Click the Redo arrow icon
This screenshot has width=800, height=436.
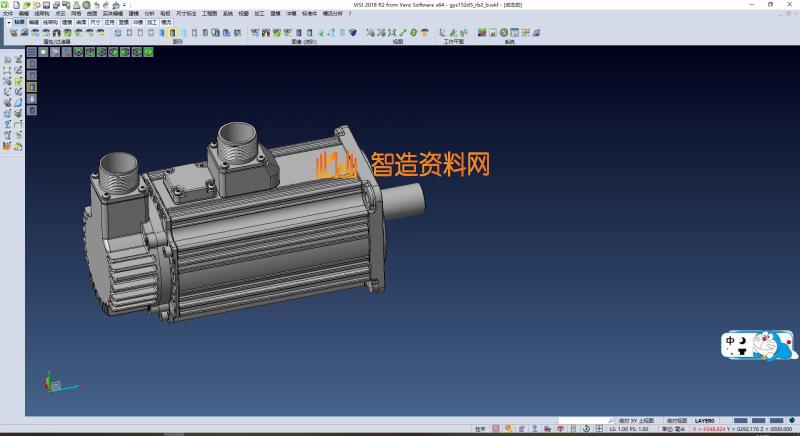(x=106, y=5)
